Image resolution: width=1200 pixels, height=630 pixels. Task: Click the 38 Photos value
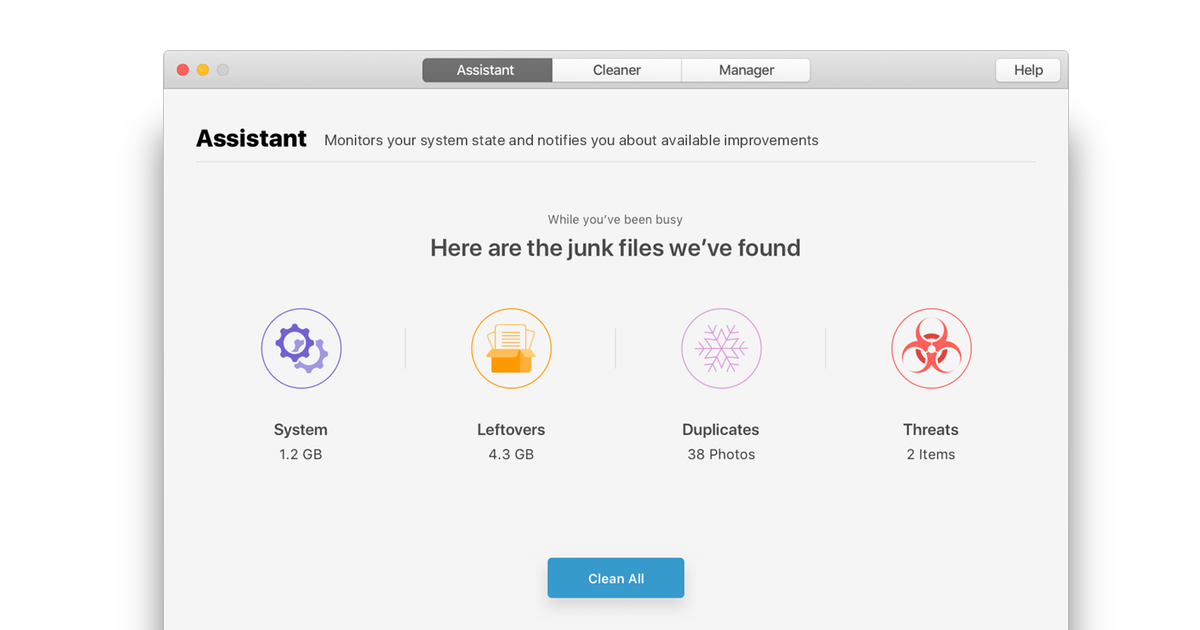[x=721, y=454]
